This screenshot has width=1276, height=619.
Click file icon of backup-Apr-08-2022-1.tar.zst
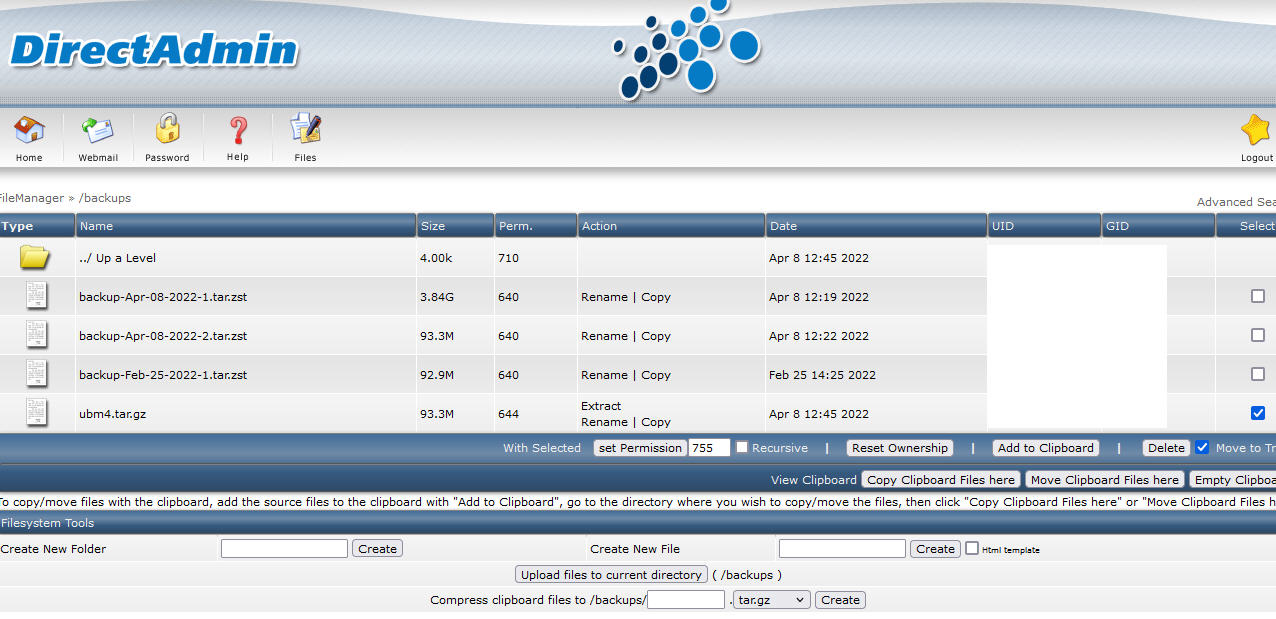point(37,296)
